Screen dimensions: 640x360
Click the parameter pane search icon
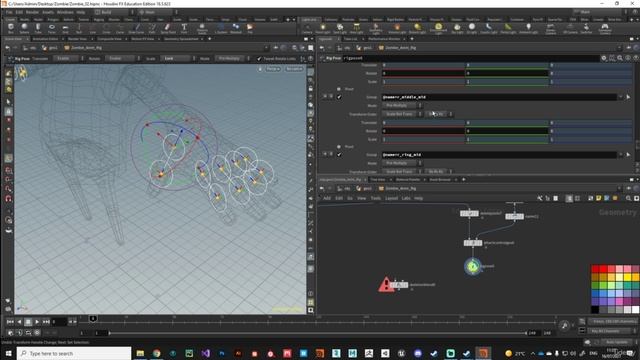coord(620,58)
